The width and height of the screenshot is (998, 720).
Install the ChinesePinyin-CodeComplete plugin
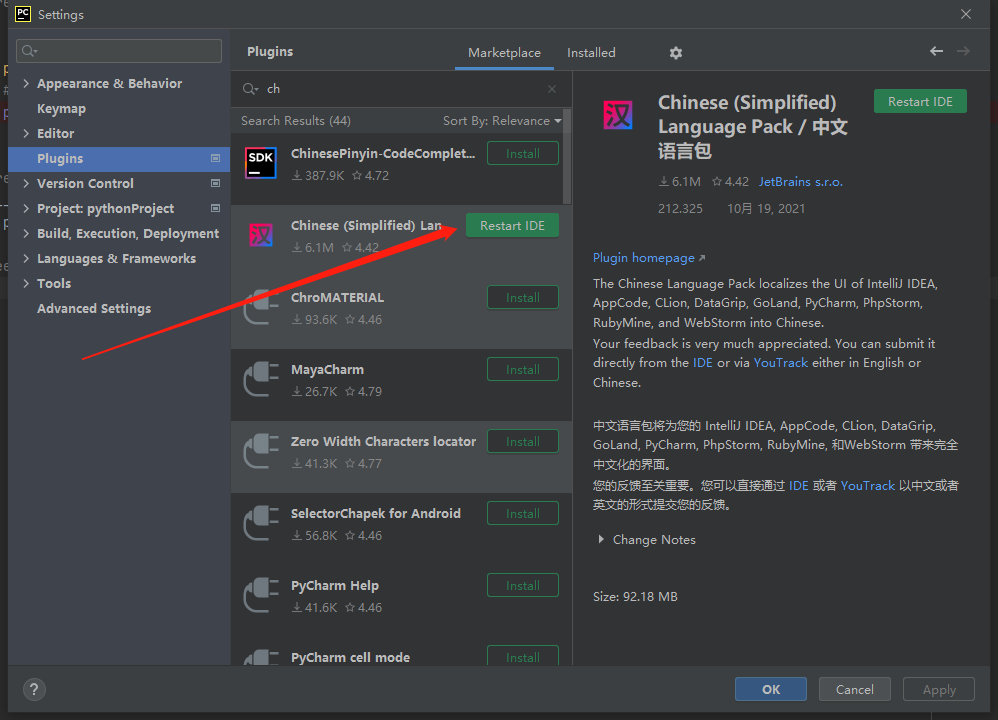click(x=523, y=153)
